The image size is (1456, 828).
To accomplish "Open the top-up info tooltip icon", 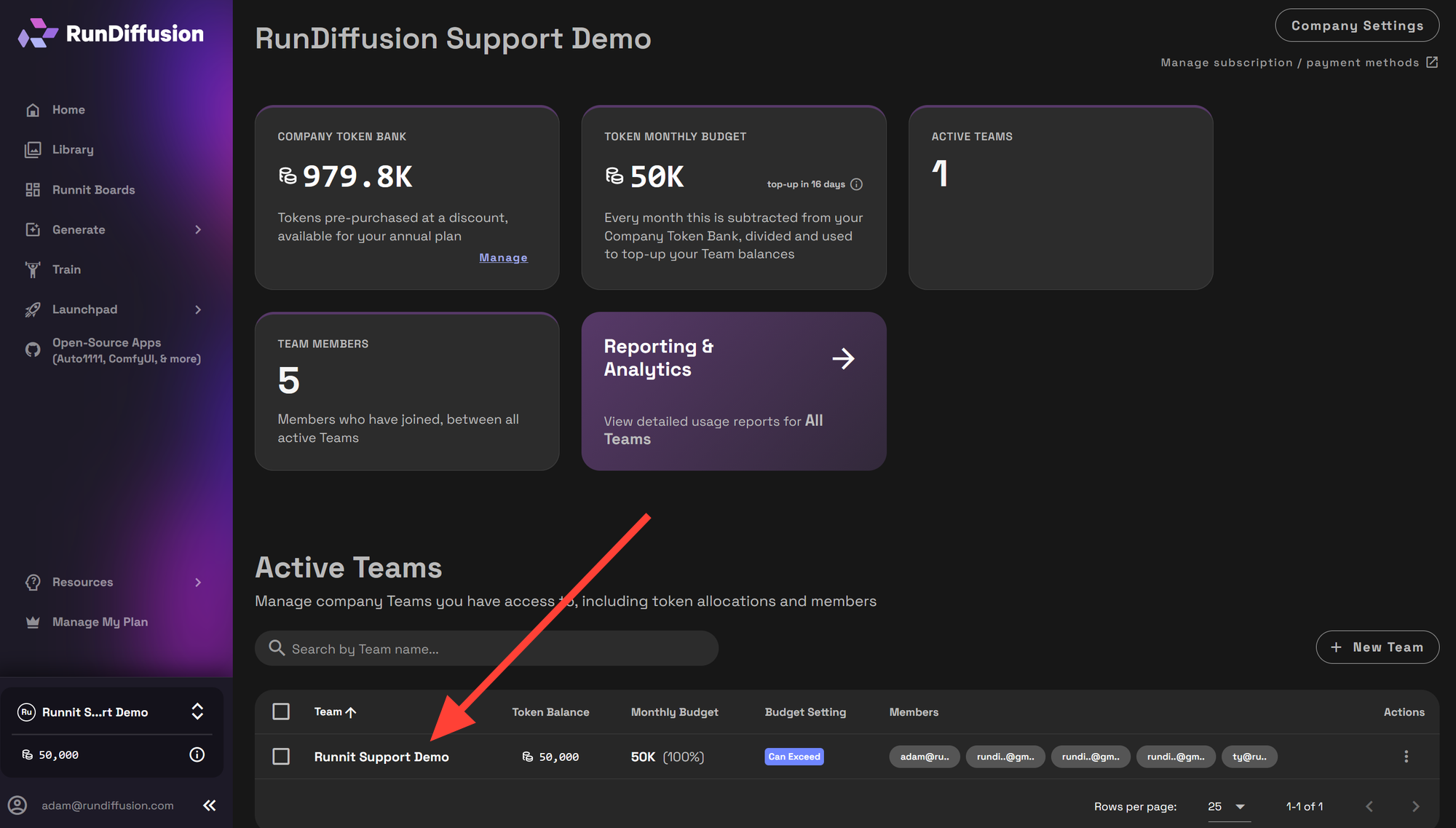I will tap(857, 184).
